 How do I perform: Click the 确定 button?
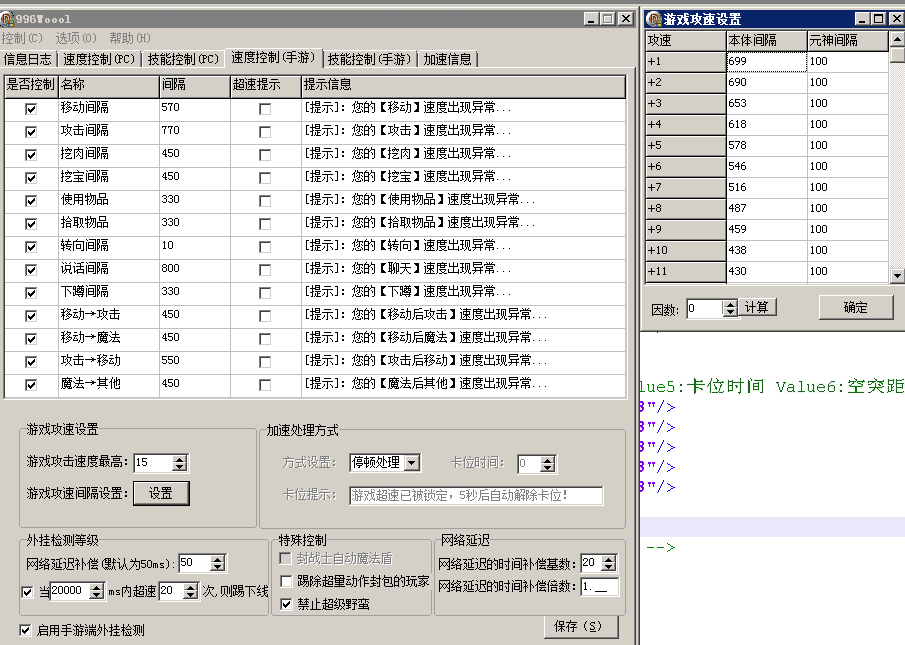(856, 308)
